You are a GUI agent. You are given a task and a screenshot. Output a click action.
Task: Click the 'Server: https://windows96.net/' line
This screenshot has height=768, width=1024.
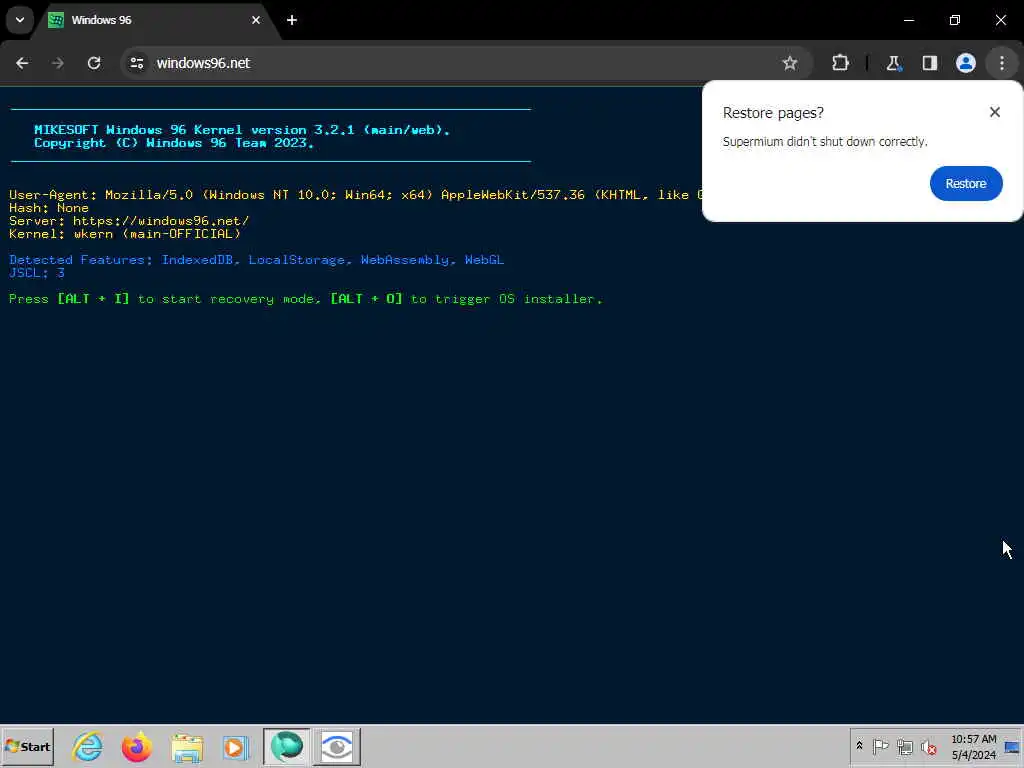pos(129,221)
